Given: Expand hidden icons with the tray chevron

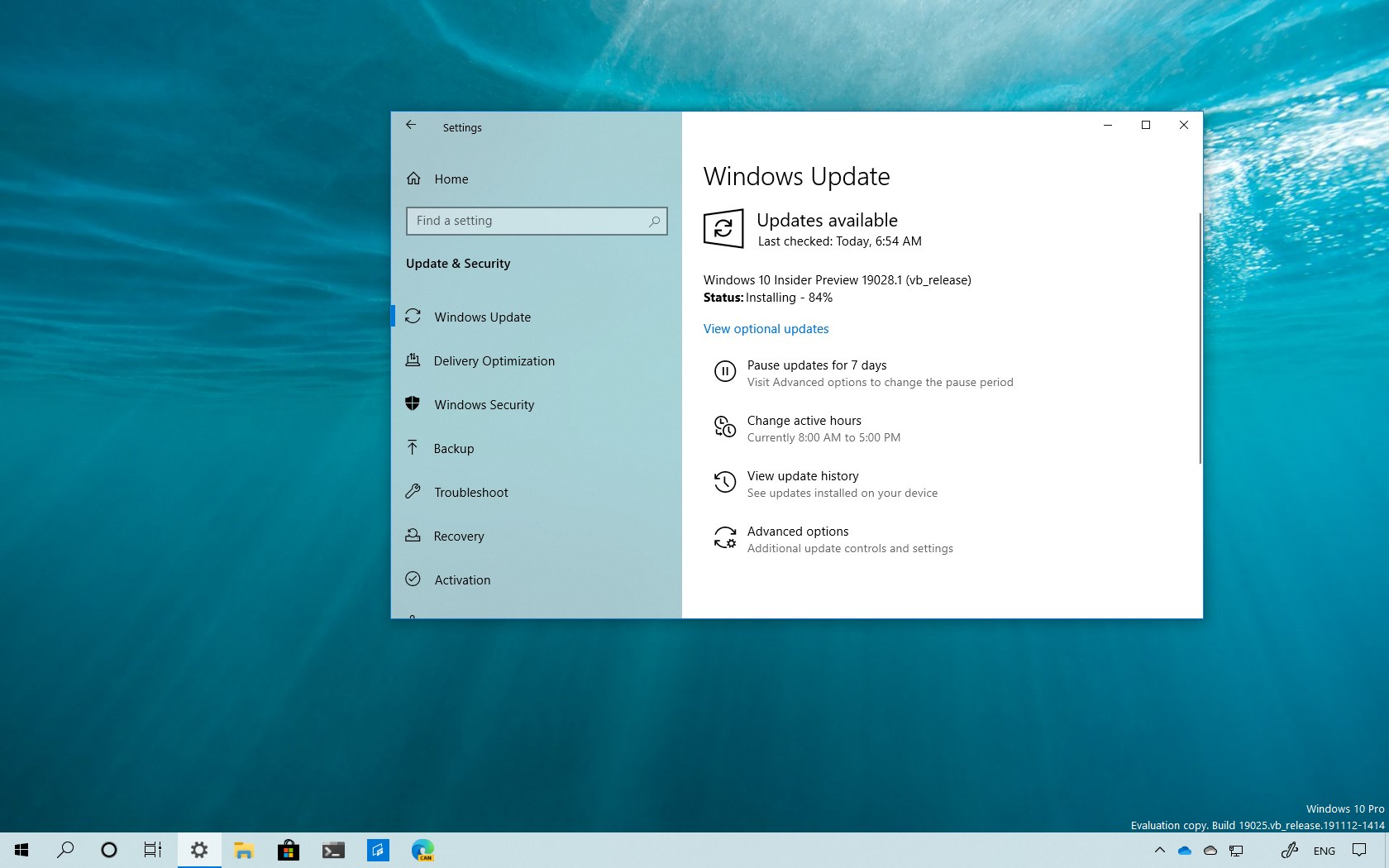Looking at the screenshot, I should click(1160, 851).
